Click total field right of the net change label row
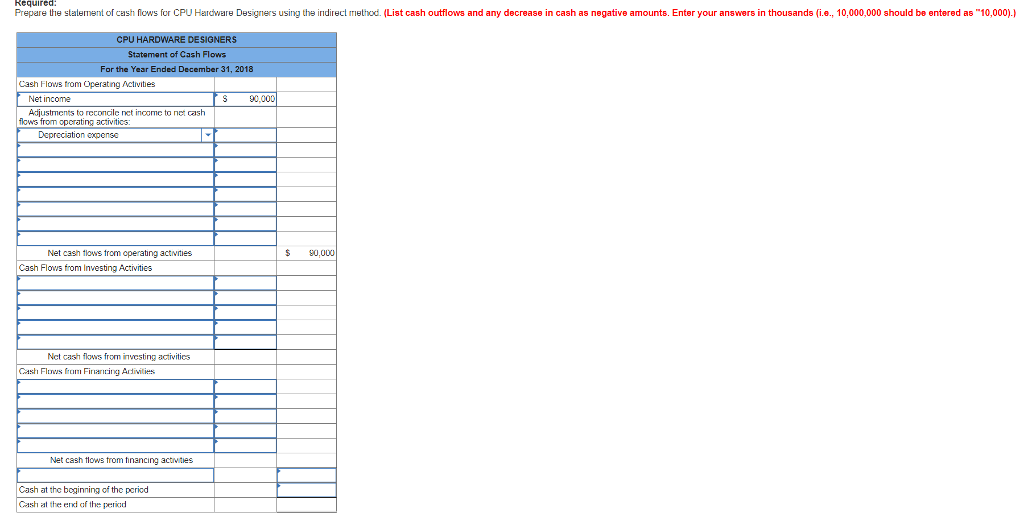 [x=306, y=475]
